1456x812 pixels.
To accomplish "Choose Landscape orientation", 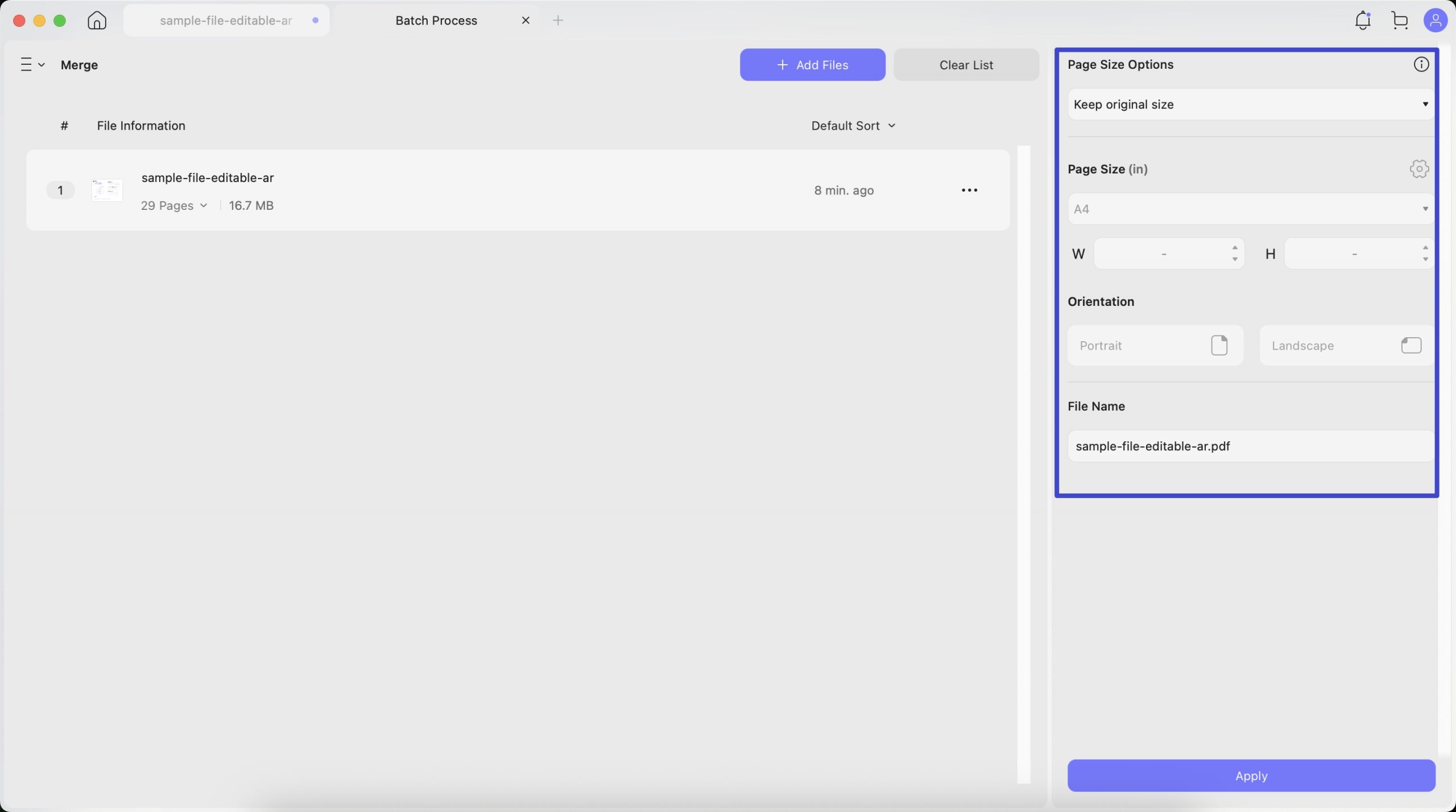I will (x=1347, y=345).
